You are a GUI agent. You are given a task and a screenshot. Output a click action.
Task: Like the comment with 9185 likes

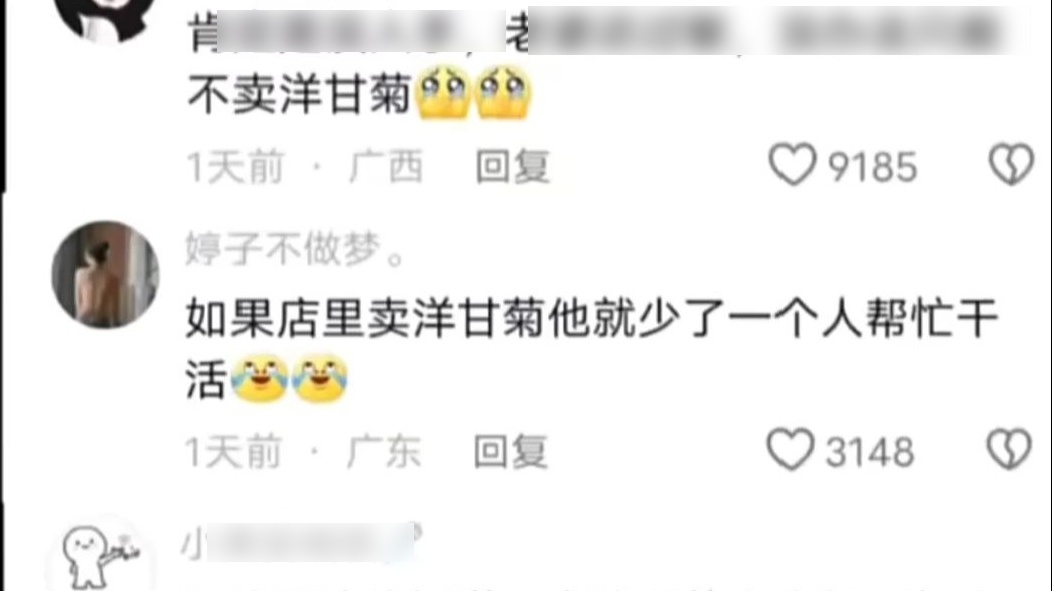792,164
